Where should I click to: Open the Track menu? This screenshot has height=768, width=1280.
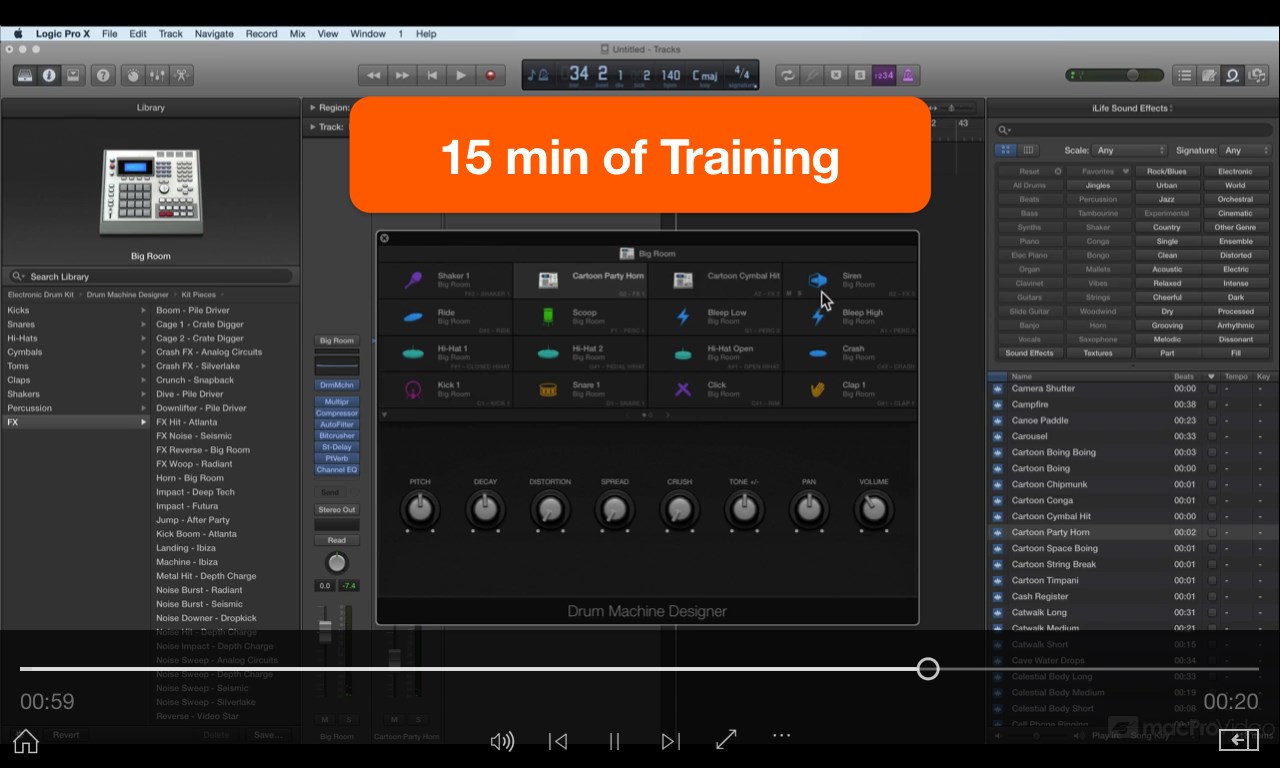click(171, 33)
